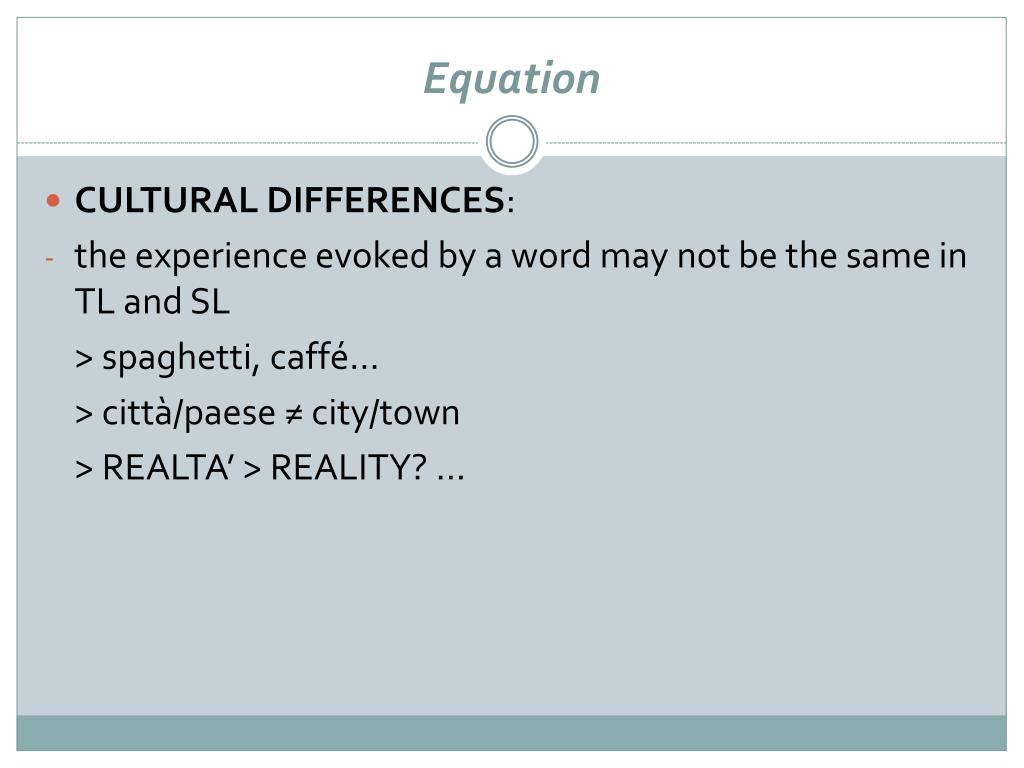Click the word 'spaghetti'
This screenshot has height=768, width=1024.
click(178, 359)
